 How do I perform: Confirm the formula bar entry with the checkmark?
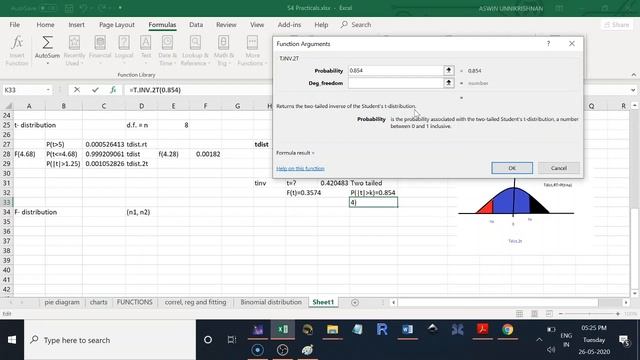click(x=95, y=90)
